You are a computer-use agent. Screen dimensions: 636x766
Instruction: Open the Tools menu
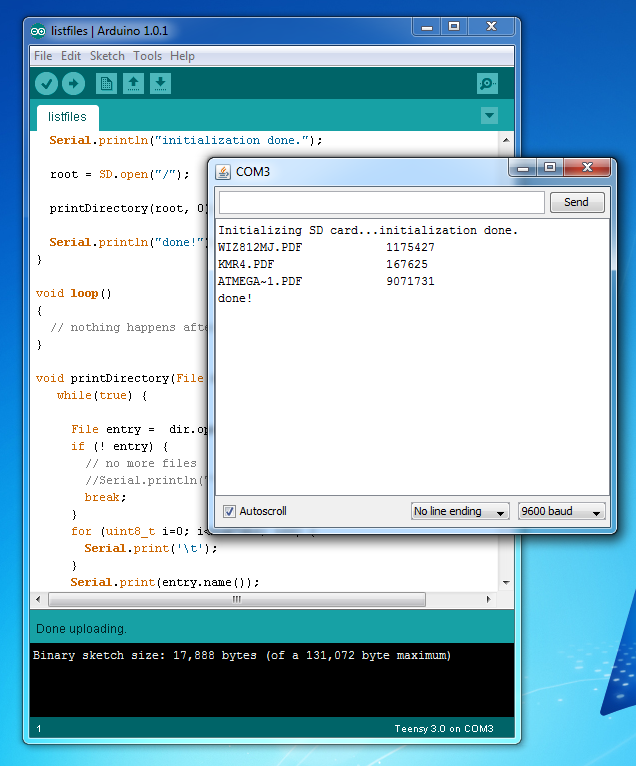coord(148,56)
